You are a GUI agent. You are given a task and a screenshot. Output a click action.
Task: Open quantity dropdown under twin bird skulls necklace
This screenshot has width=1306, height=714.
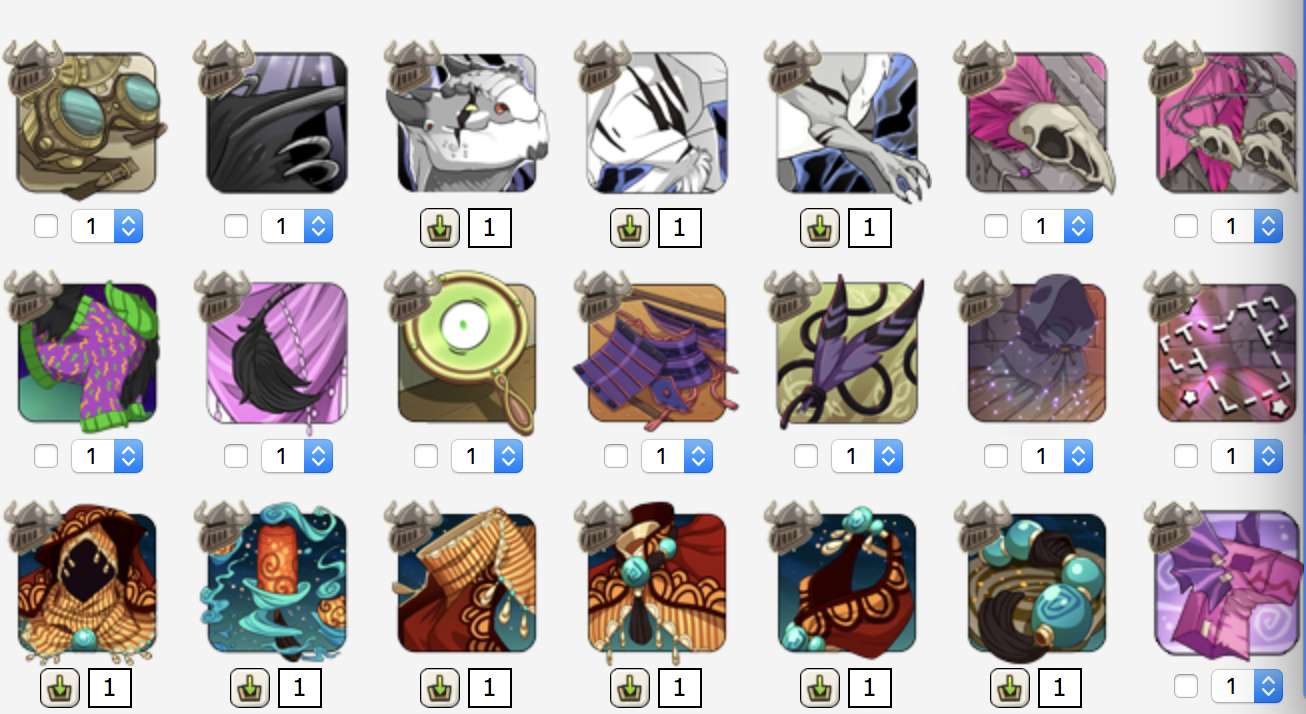1247,227
